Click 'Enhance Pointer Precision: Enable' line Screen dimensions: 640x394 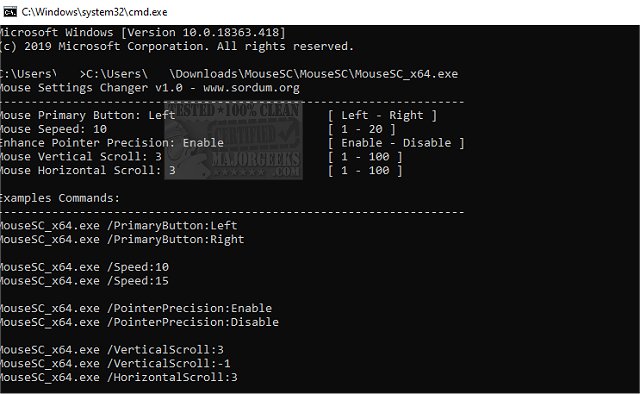point(111,143)
